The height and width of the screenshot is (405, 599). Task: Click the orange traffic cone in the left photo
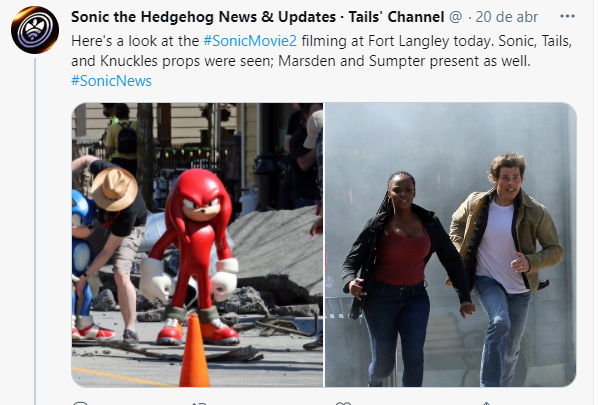[x=194, y=350]
